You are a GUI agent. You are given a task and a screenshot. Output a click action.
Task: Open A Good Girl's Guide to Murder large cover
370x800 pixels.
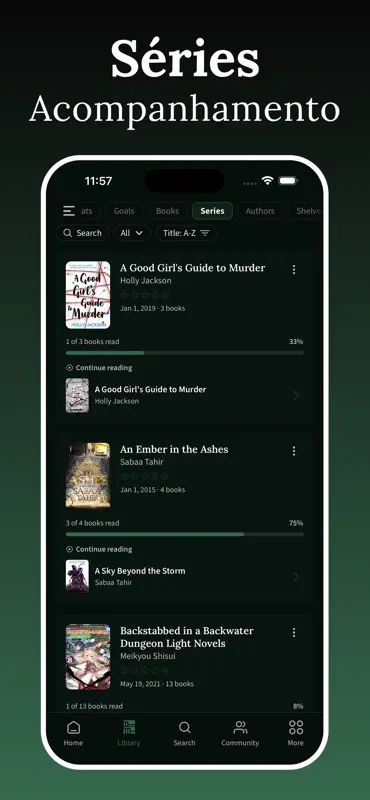click(x=88, y=295)
